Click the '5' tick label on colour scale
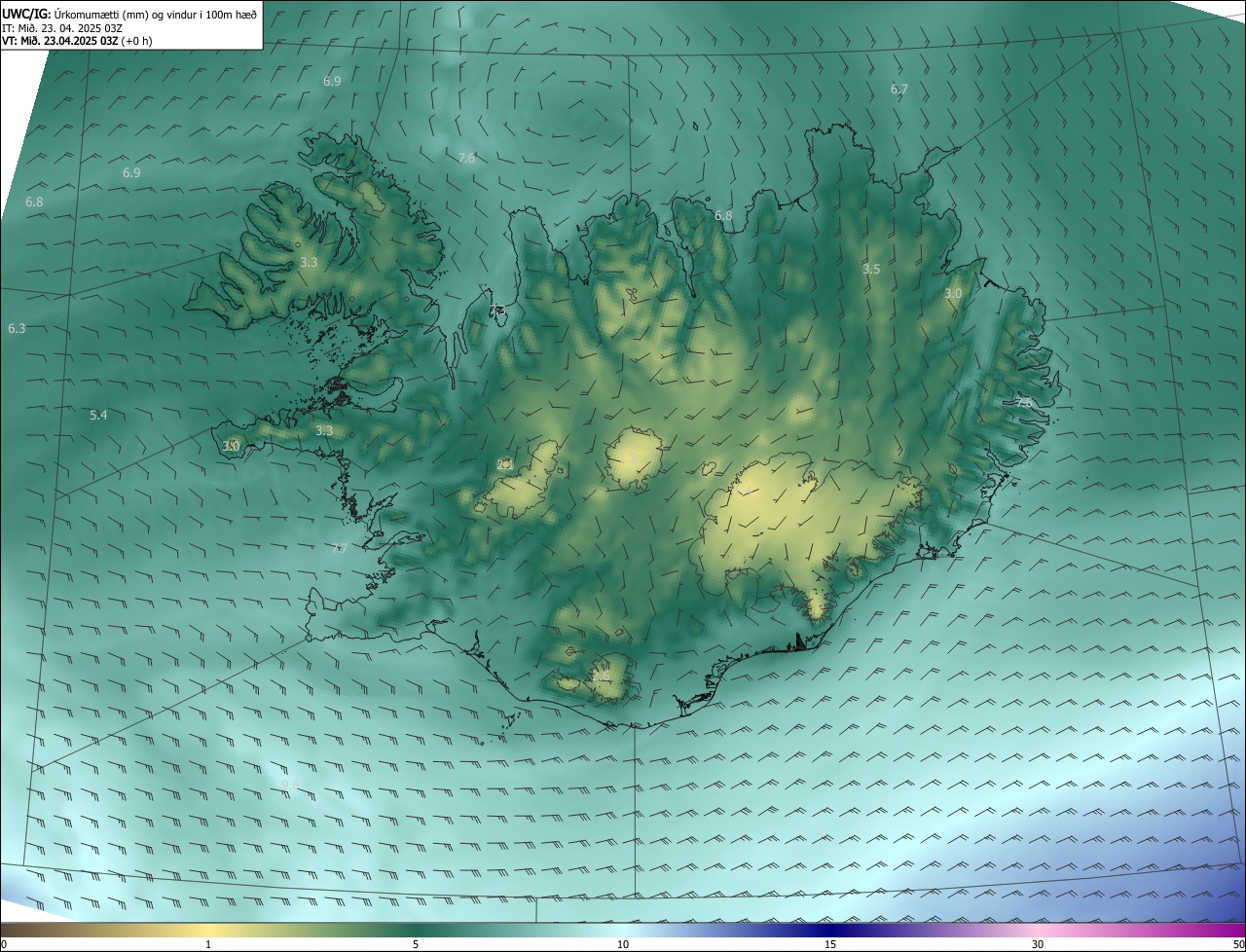The width and height of the screenshot is (1246, 952). [416, 944]
